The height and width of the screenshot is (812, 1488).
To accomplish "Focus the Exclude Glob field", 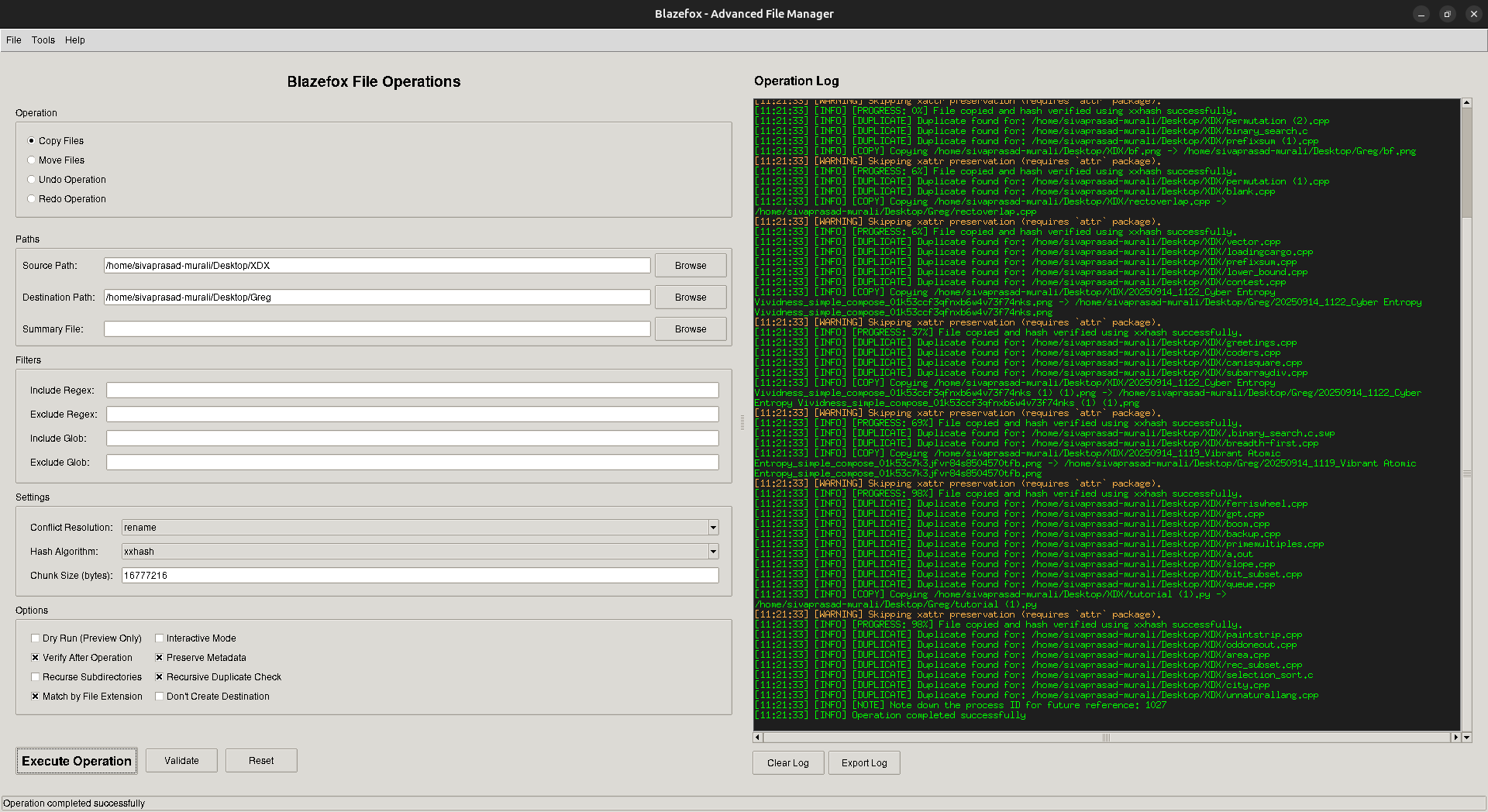I will (412, 463).
